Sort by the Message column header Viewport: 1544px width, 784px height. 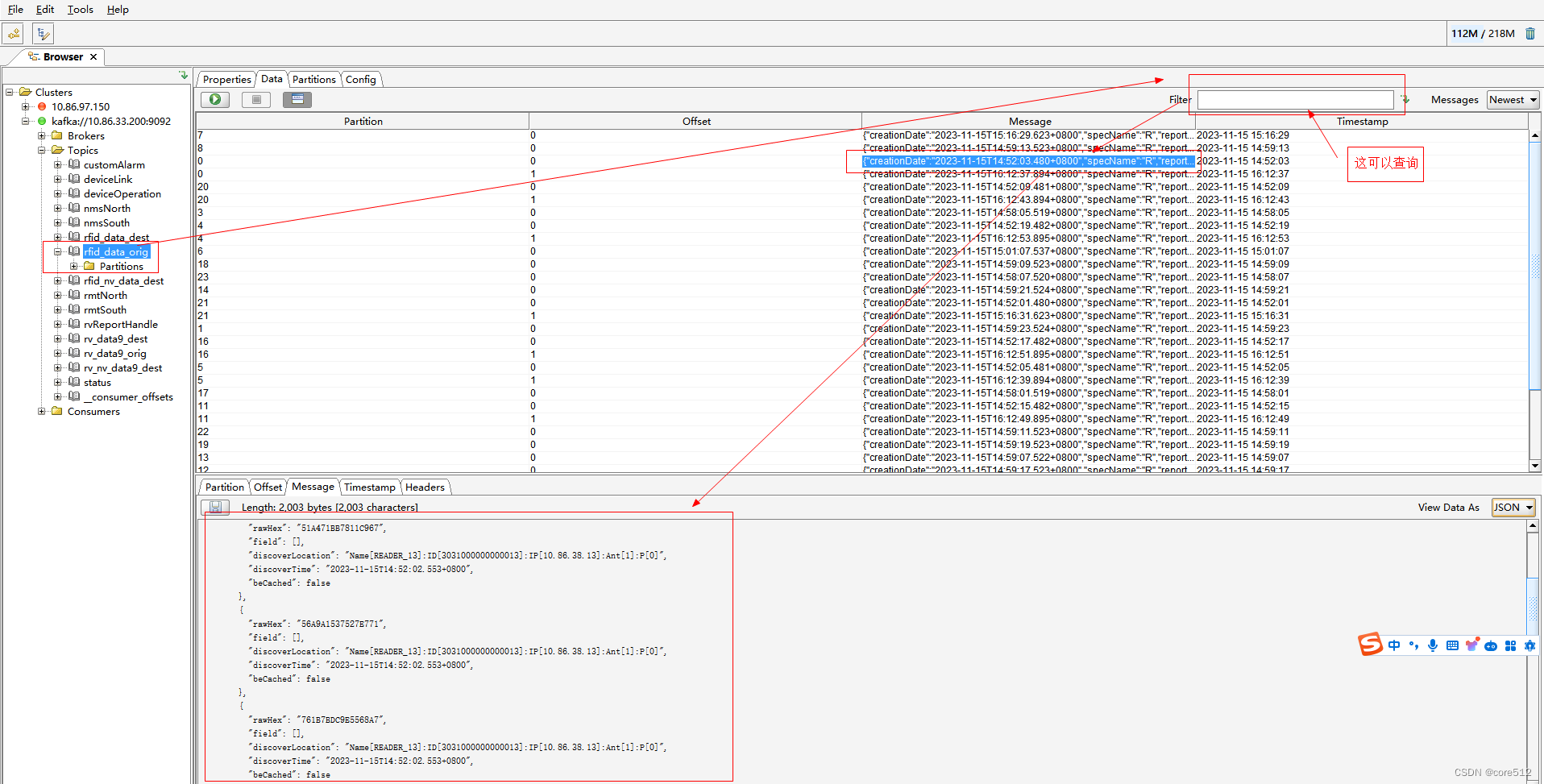click(1030, 121)
